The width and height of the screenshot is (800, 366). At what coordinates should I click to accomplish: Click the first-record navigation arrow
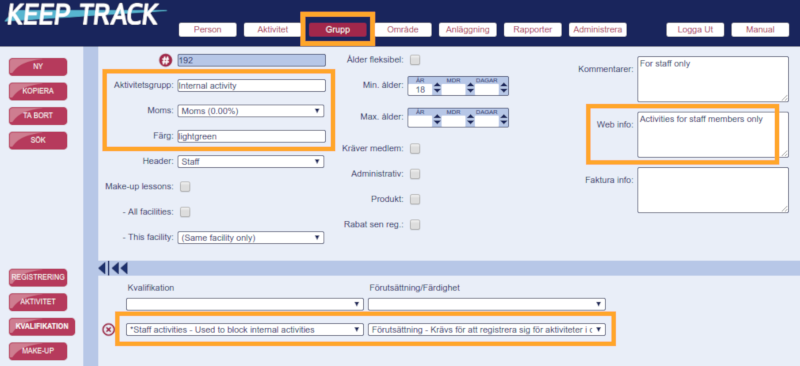click(104, 268)
